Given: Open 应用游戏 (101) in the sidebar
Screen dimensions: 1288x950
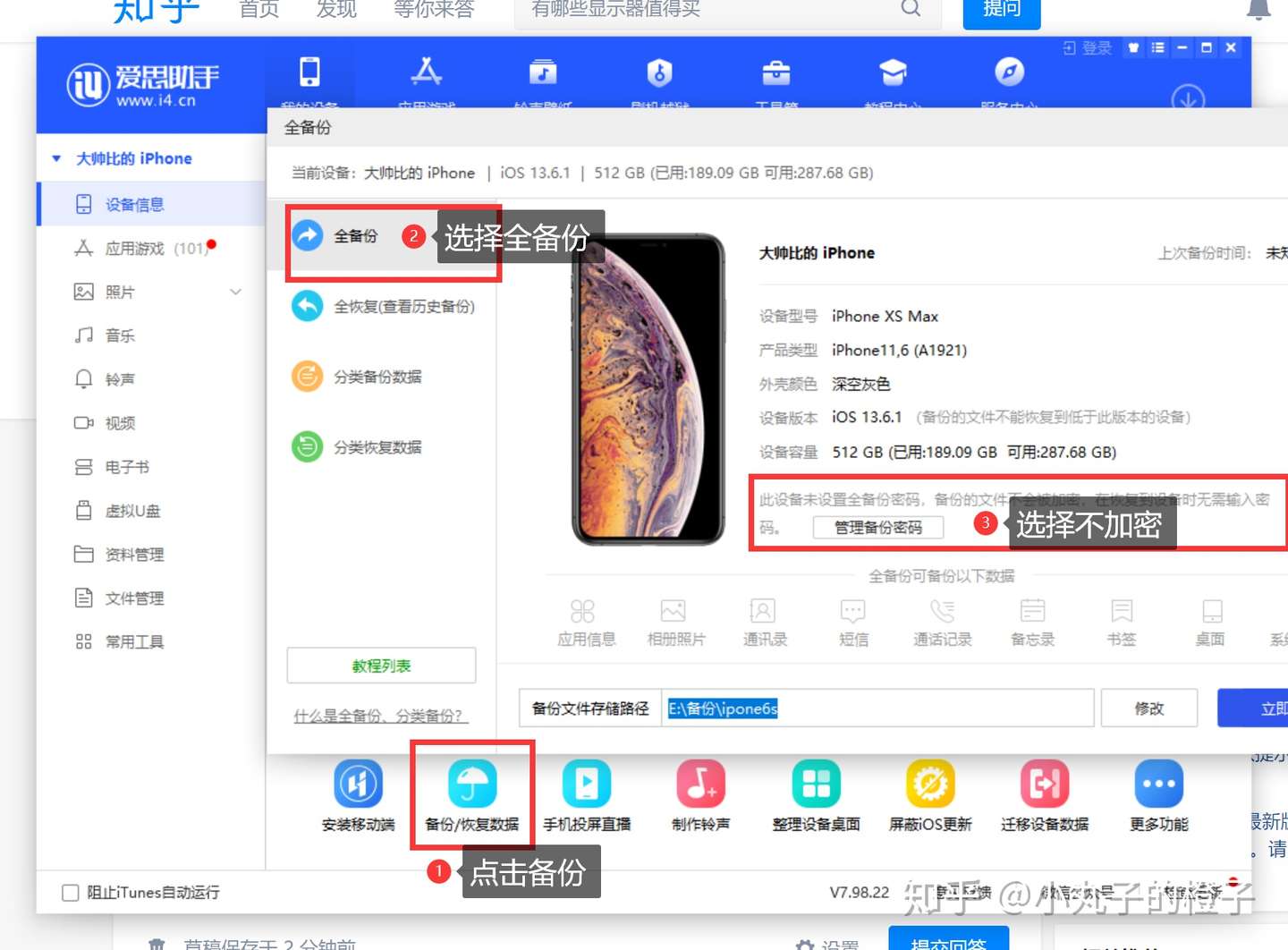Looking at the screenshot, I should [x=152, y=248].
